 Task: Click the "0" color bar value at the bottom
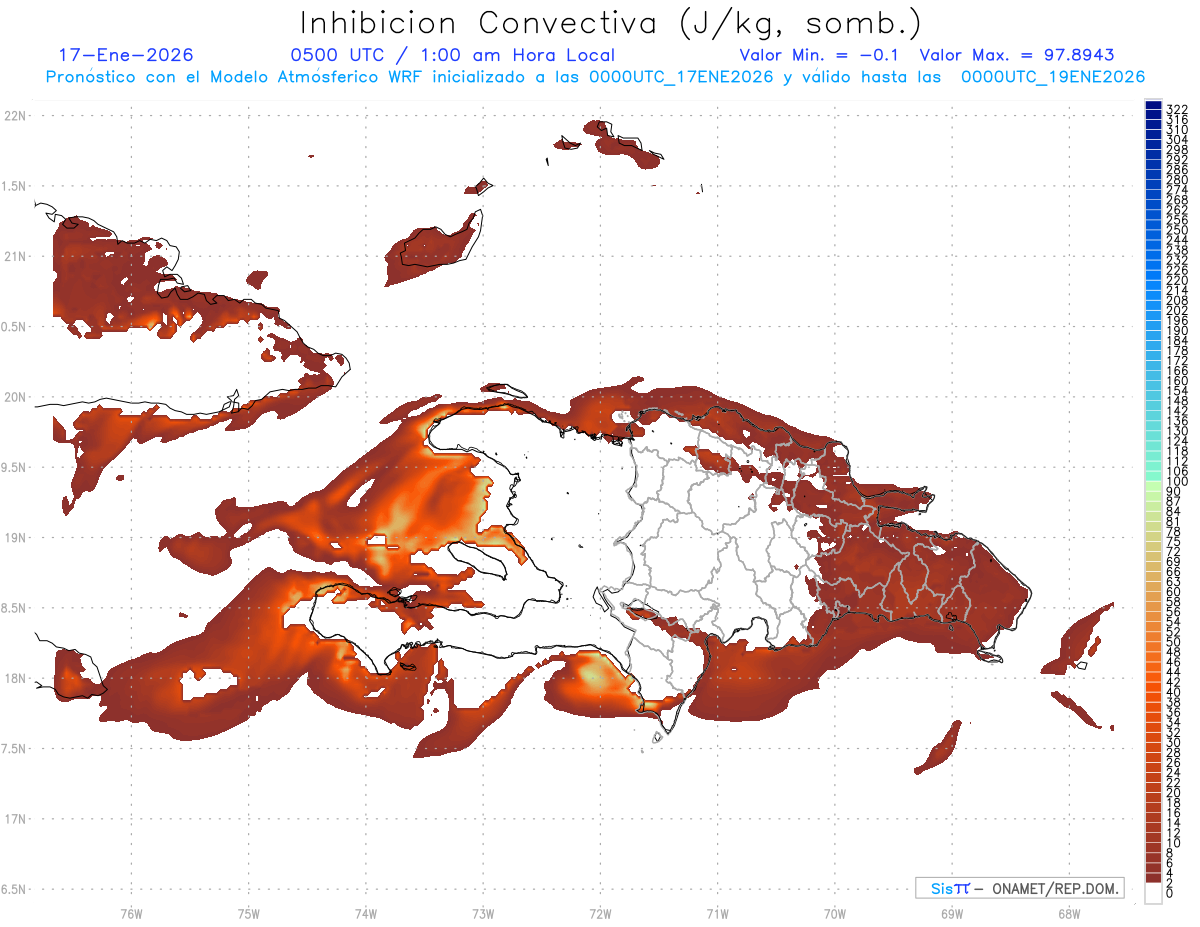[x=1171, y=893]
